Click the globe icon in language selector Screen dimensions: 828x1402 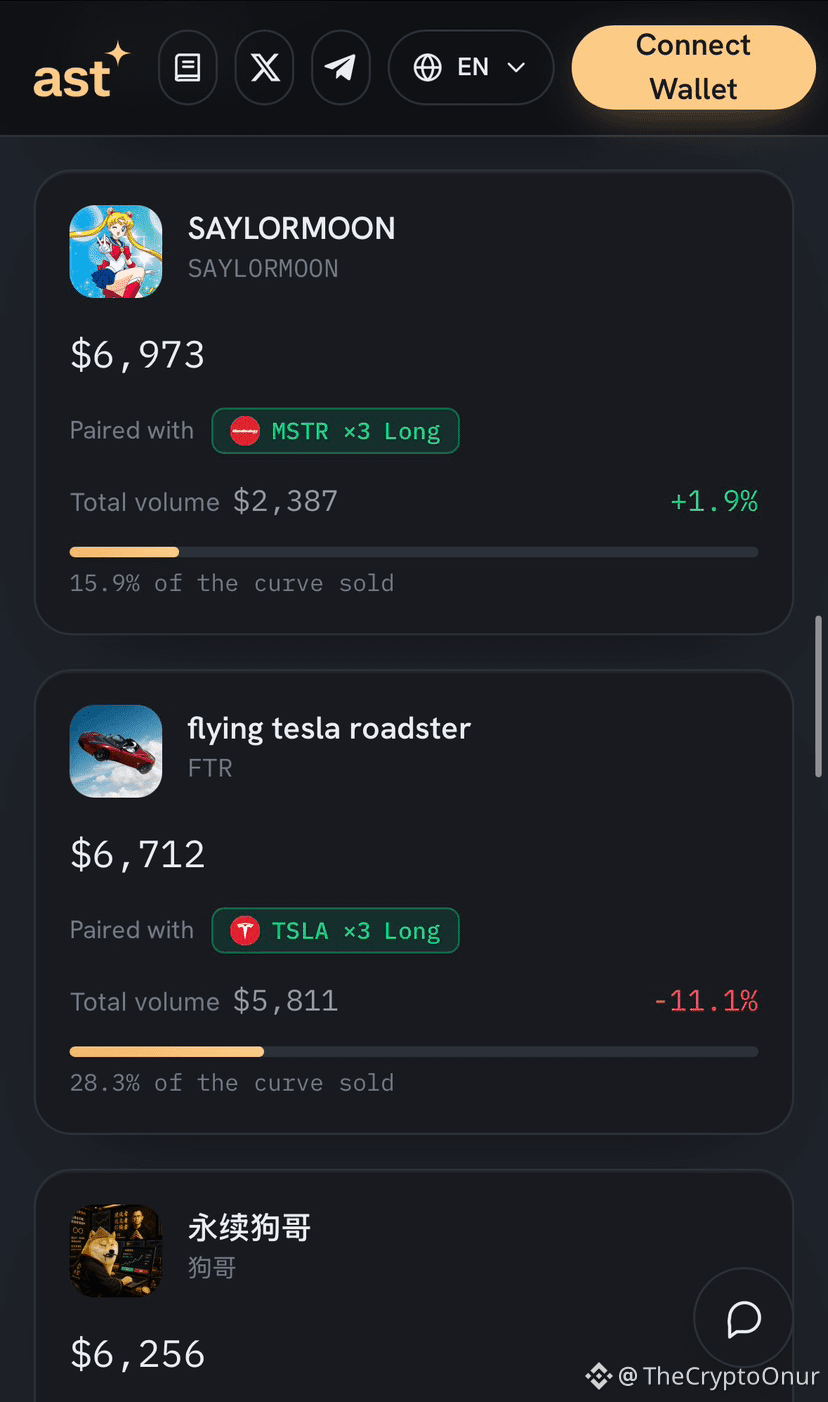click(428, 68)
